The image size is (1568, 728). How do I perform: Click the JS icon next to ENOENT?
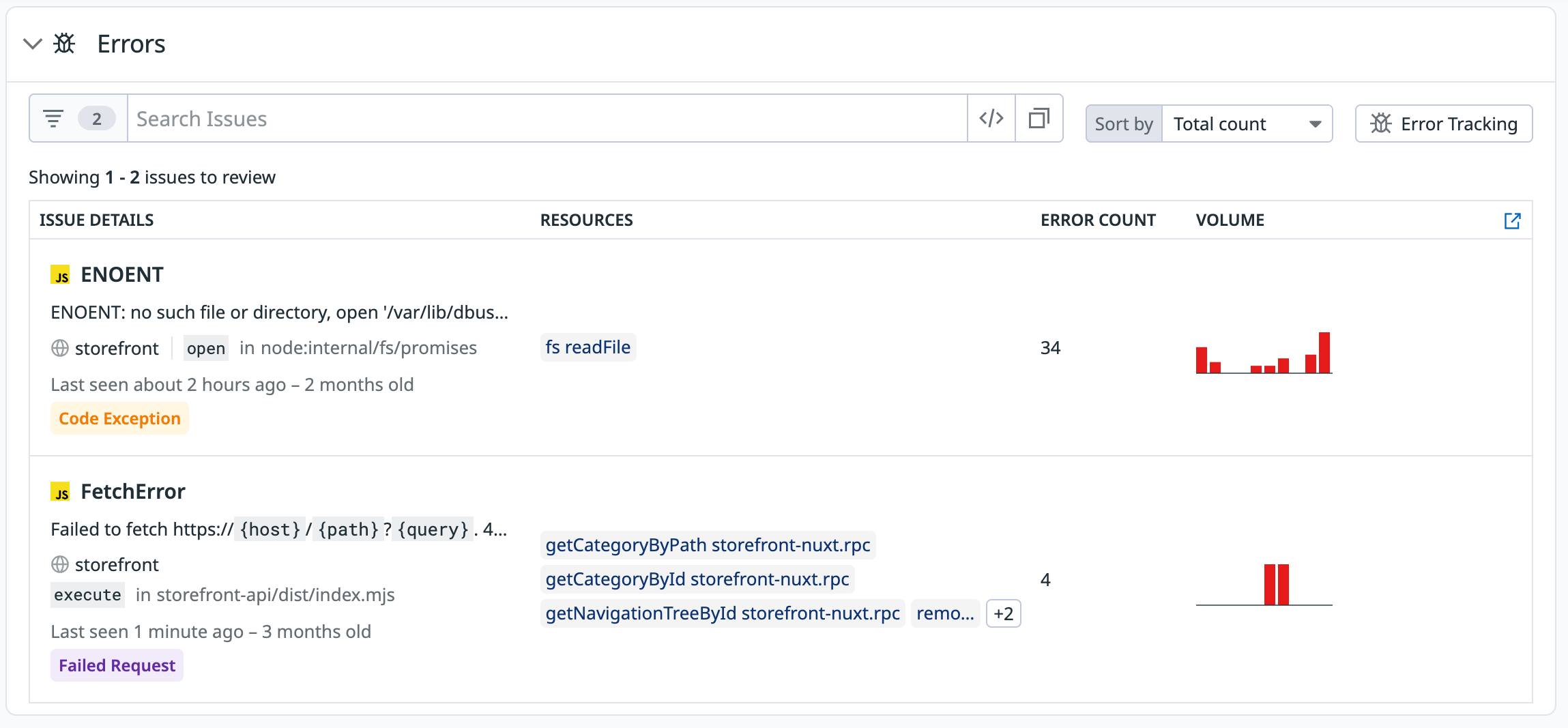(61, 275)
